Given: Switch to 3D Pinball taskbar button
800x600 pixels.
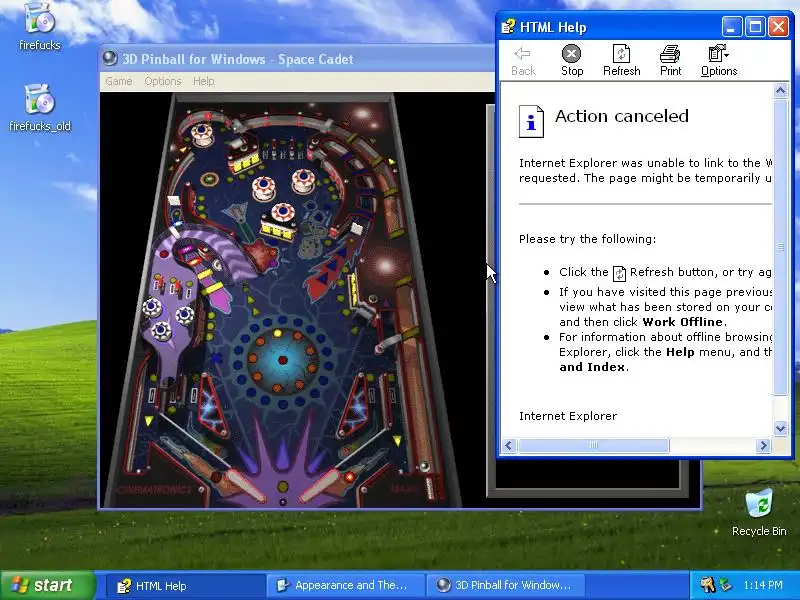Looking at the screenshot, I should [506, 586].
